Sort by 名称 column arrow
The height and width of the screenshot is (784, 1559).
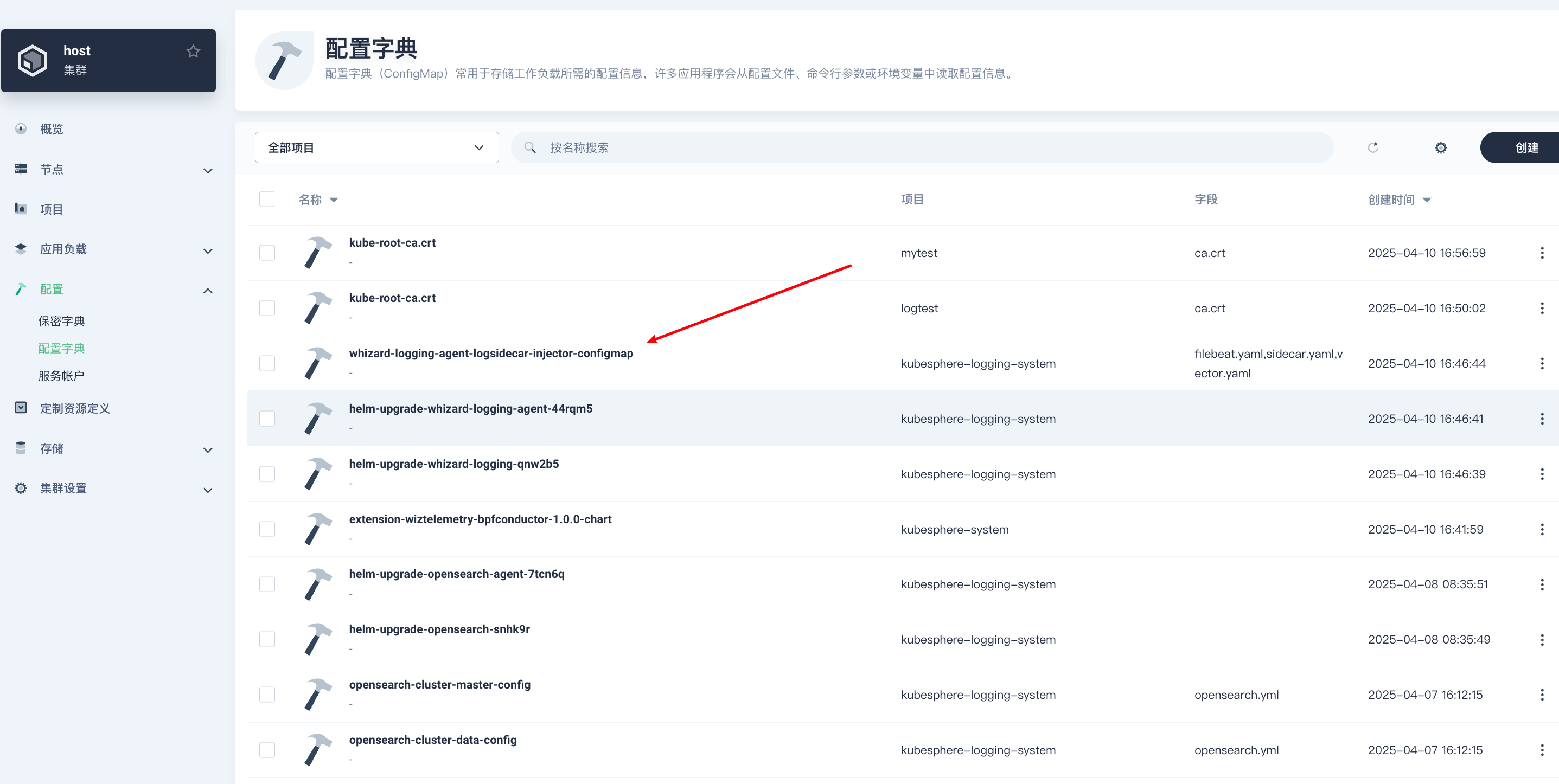(x=334, y=200)
